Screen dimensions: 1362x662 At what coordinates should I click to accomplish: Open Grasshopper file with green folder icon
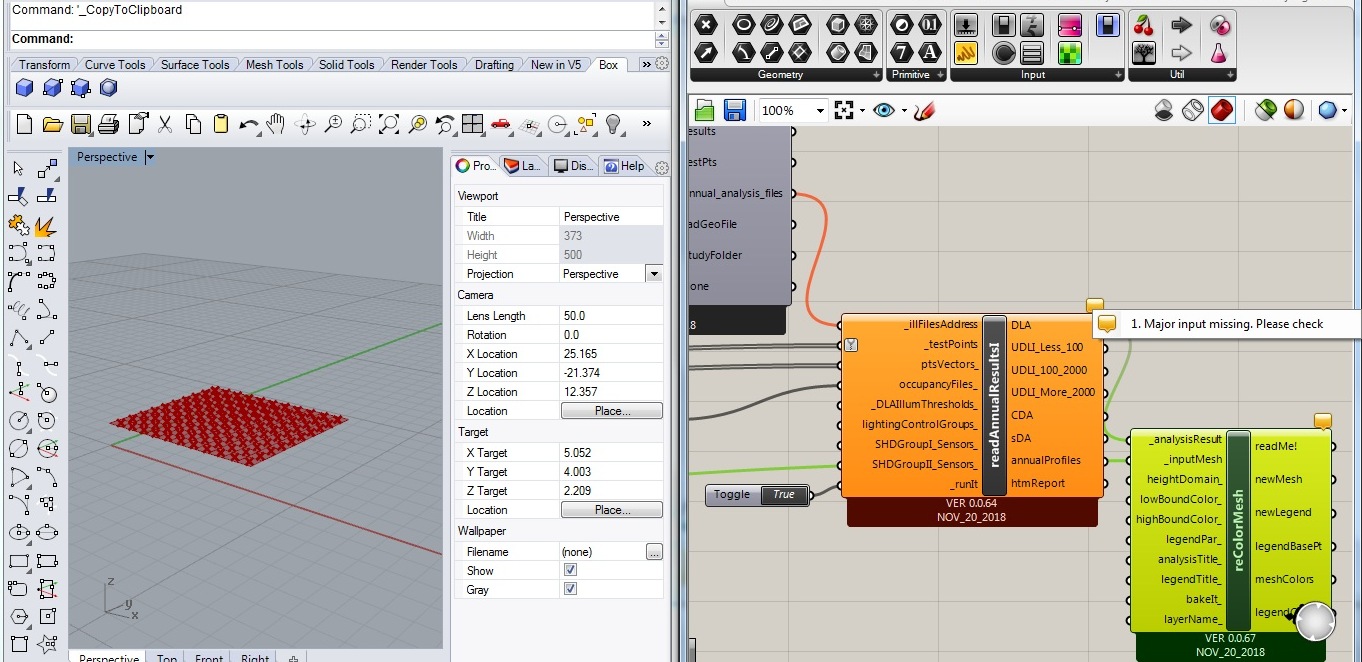(x=705, y=110)
